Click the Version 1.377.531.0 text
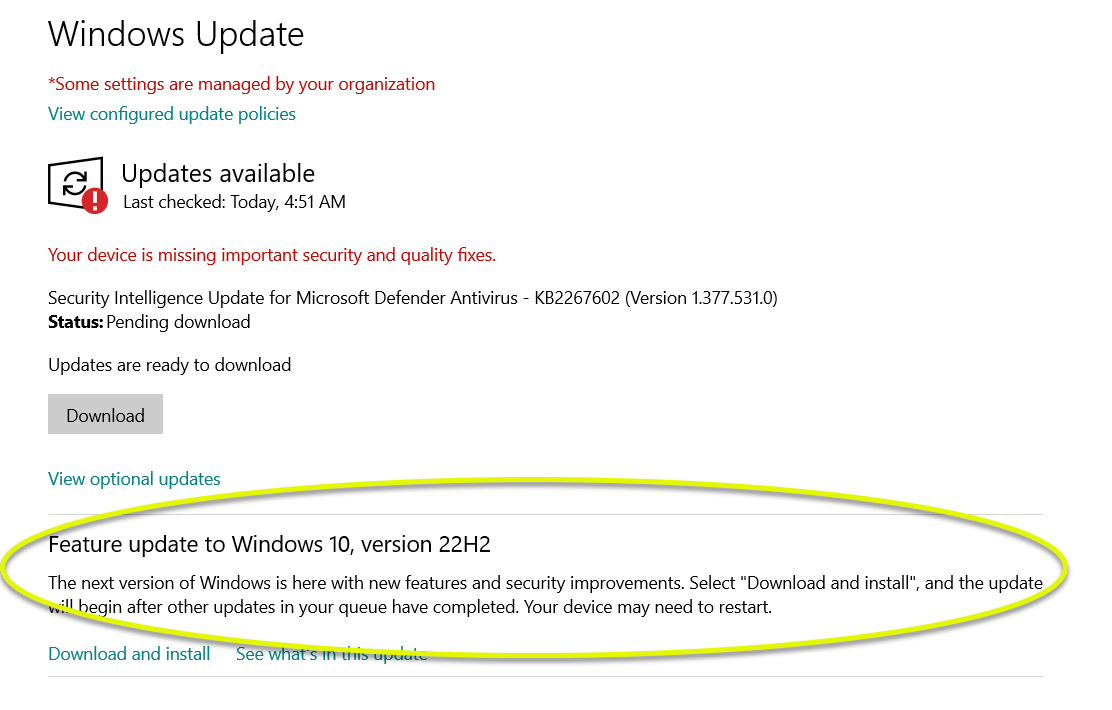This screenshot has height=710, width=1112. [701, 298]
